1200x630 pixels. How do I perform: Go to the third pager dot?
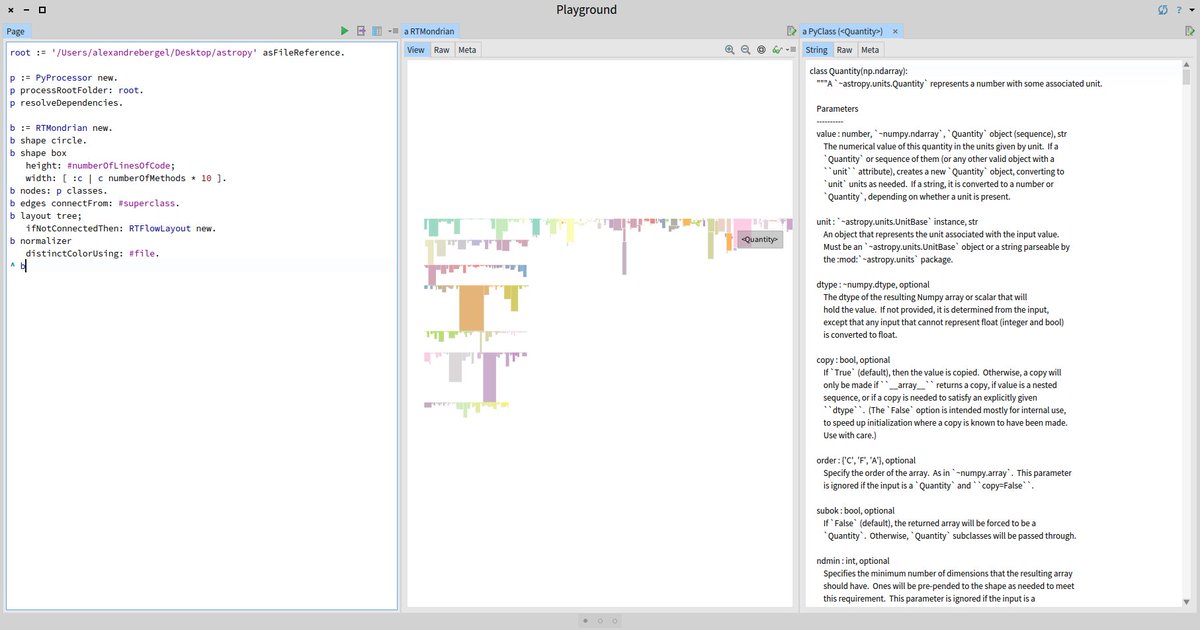[x=615, y=621]
